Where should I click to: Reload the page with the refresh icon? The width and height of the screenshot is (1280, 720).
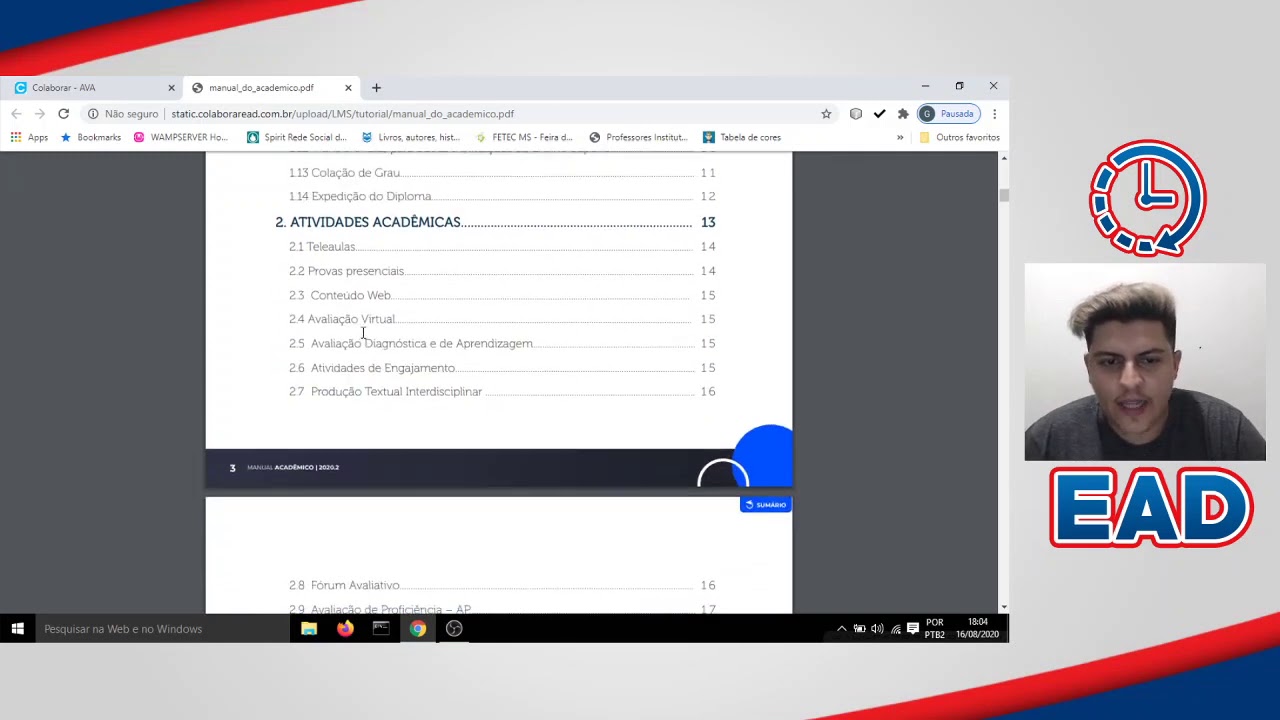pos(63,114)
